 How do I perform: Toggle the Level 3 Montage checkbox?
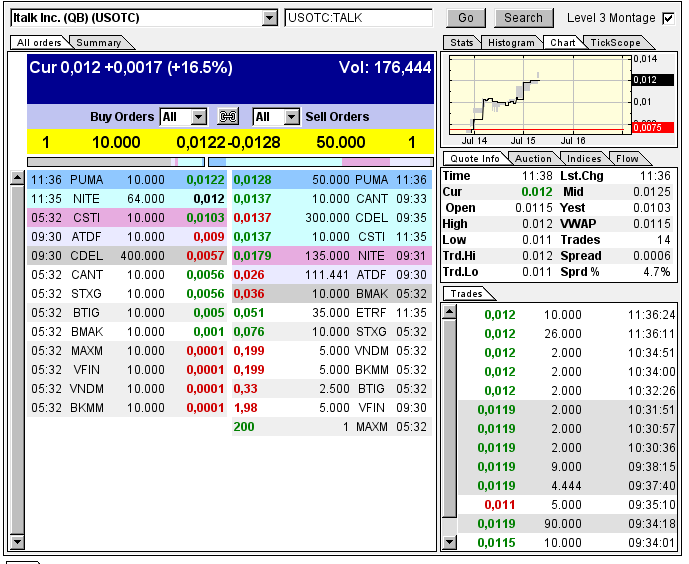(668, 18)
